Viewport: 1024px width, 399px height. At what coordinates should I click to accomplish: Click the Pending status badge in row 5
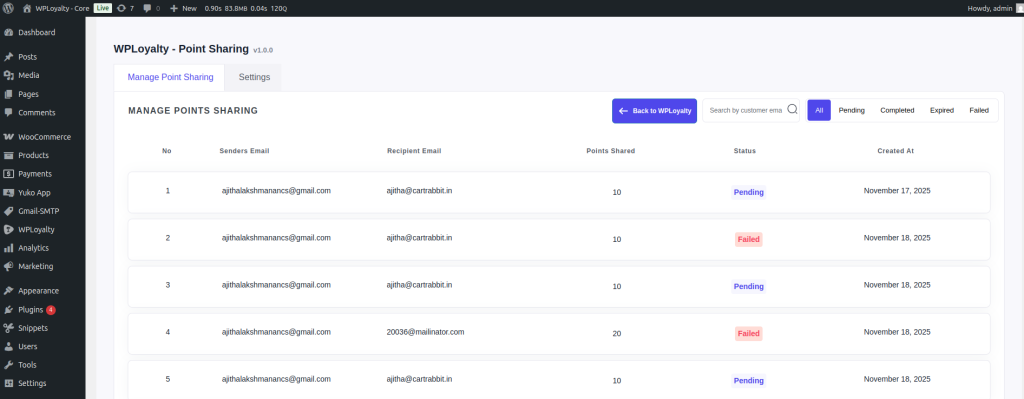coord(748,380)
